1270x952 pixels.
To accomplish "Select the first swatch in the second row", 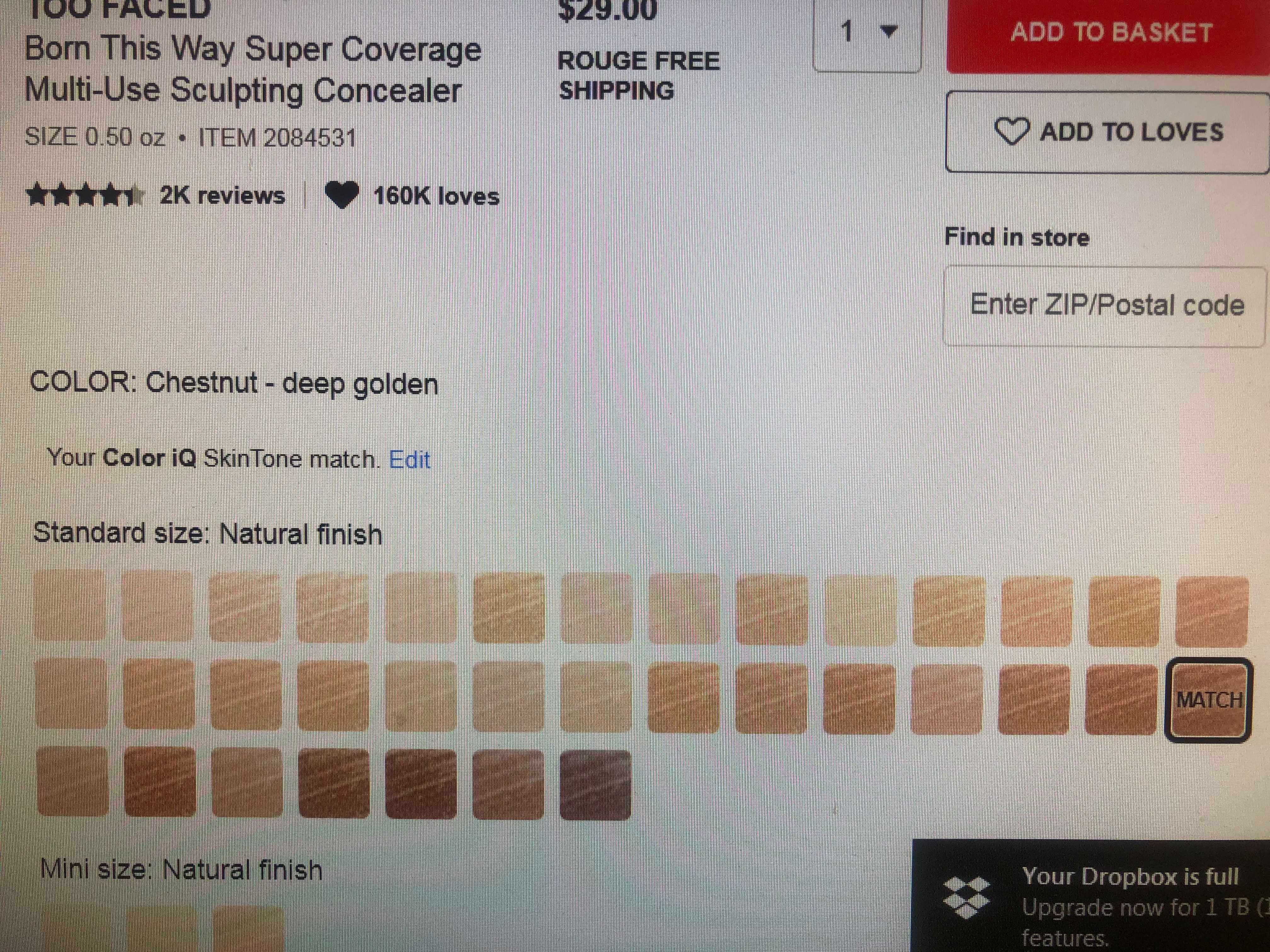I will pyautogui.click(x=71, y=694).
